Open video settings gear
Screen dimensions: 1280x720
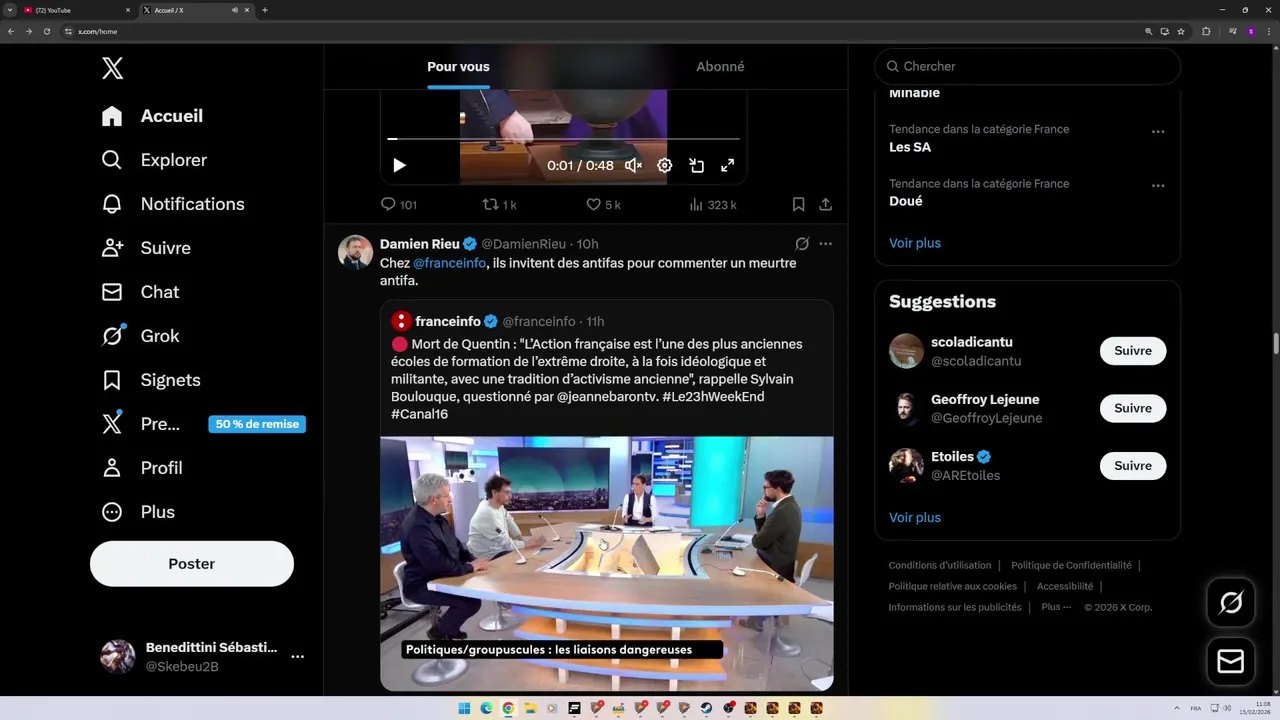[x=665, y=165]
